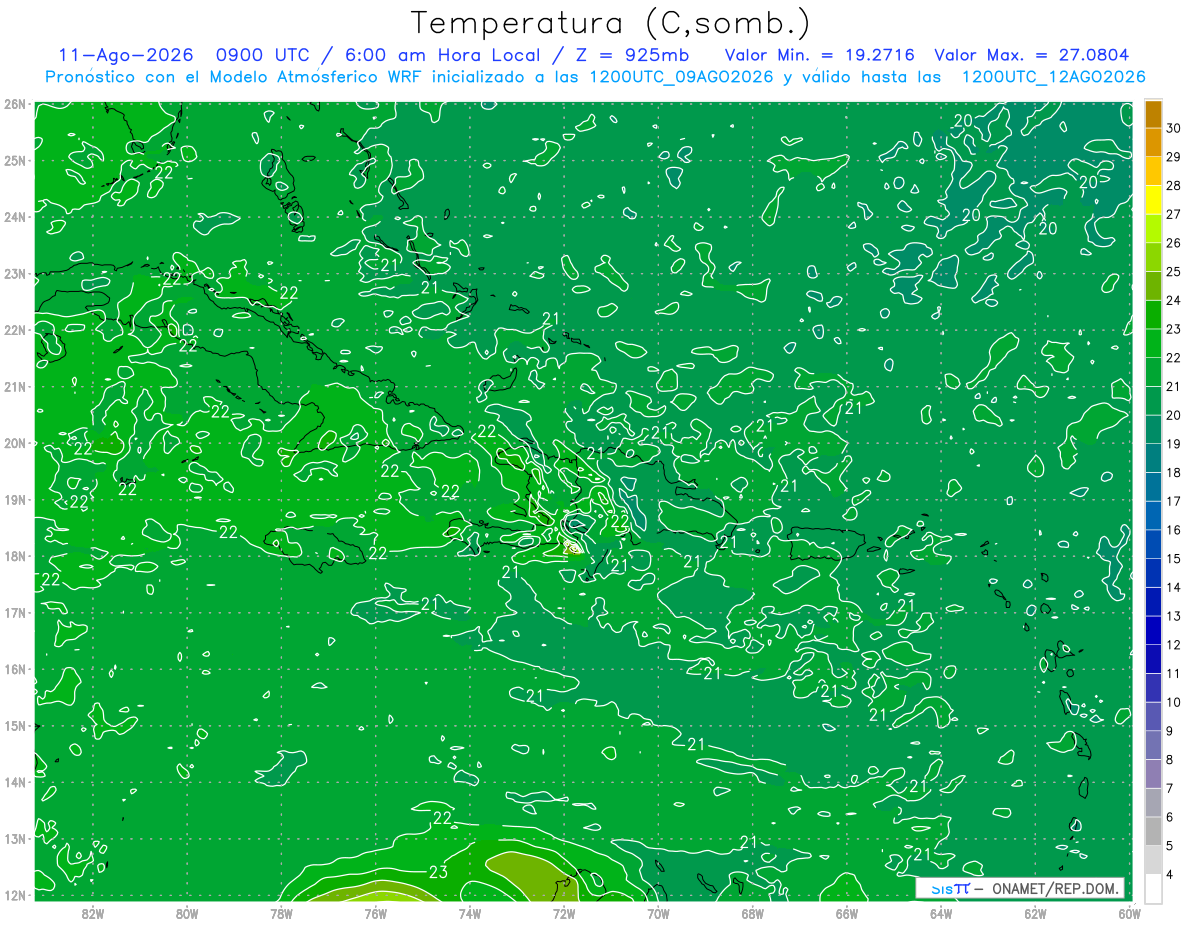Click the purple colorbar swatch between 8 and 9
The height and width of the screenshot is (927, 1200).
point(1153,746)
